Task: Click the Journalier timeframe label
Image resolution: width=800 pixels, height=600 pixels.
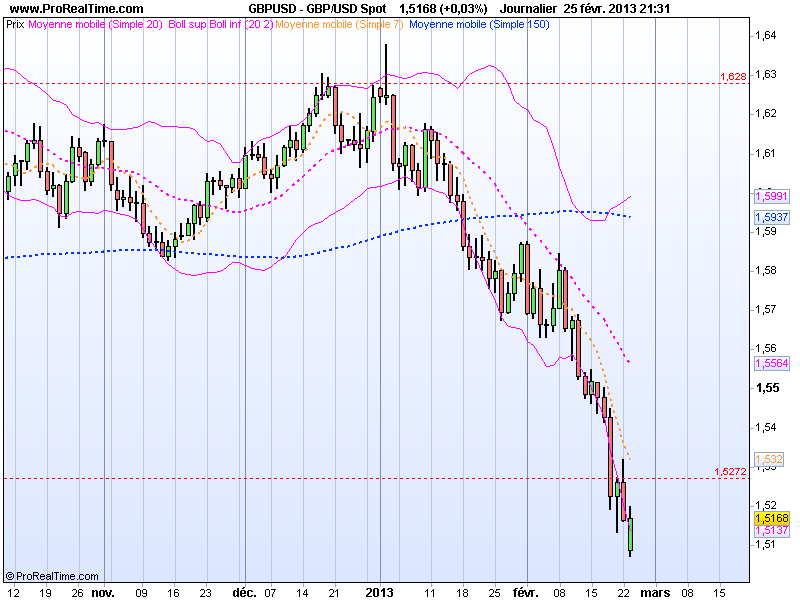Action: [x=528, y=9]
